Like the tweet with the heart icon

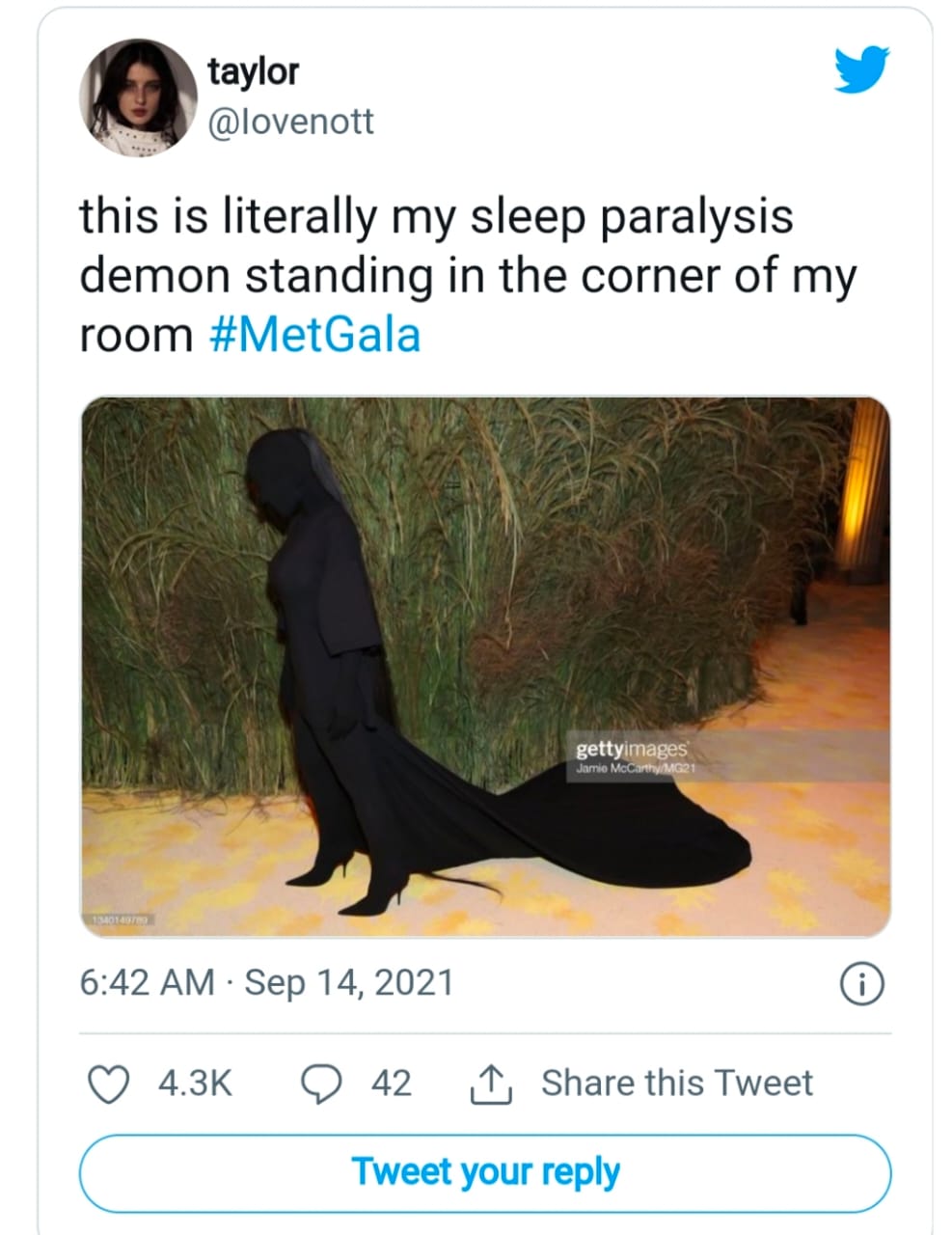pos(108,1084)
